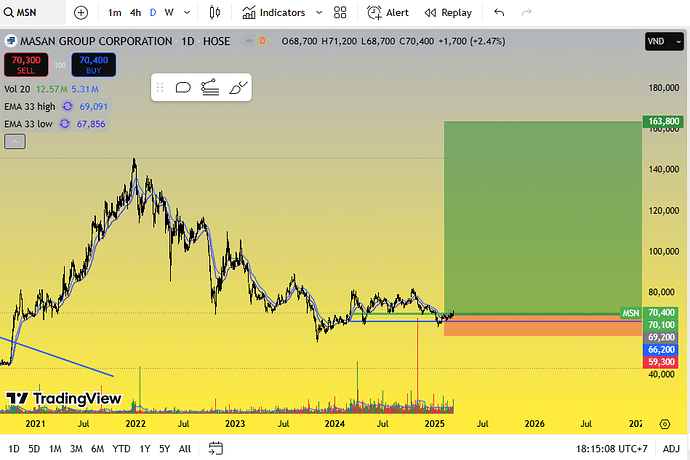Image resolution: width=690 pixels, height=460 pixels.
Task: Click the 70,300 SELL button
Action: [x=26, y=65]
